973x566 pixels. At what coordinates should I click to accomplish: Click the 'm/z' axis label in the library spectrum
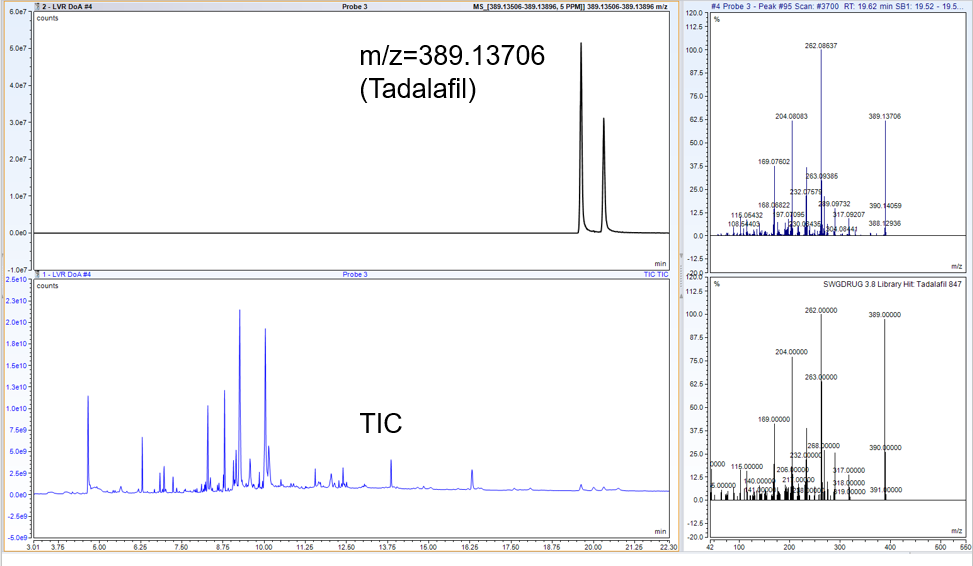[956, 531]
